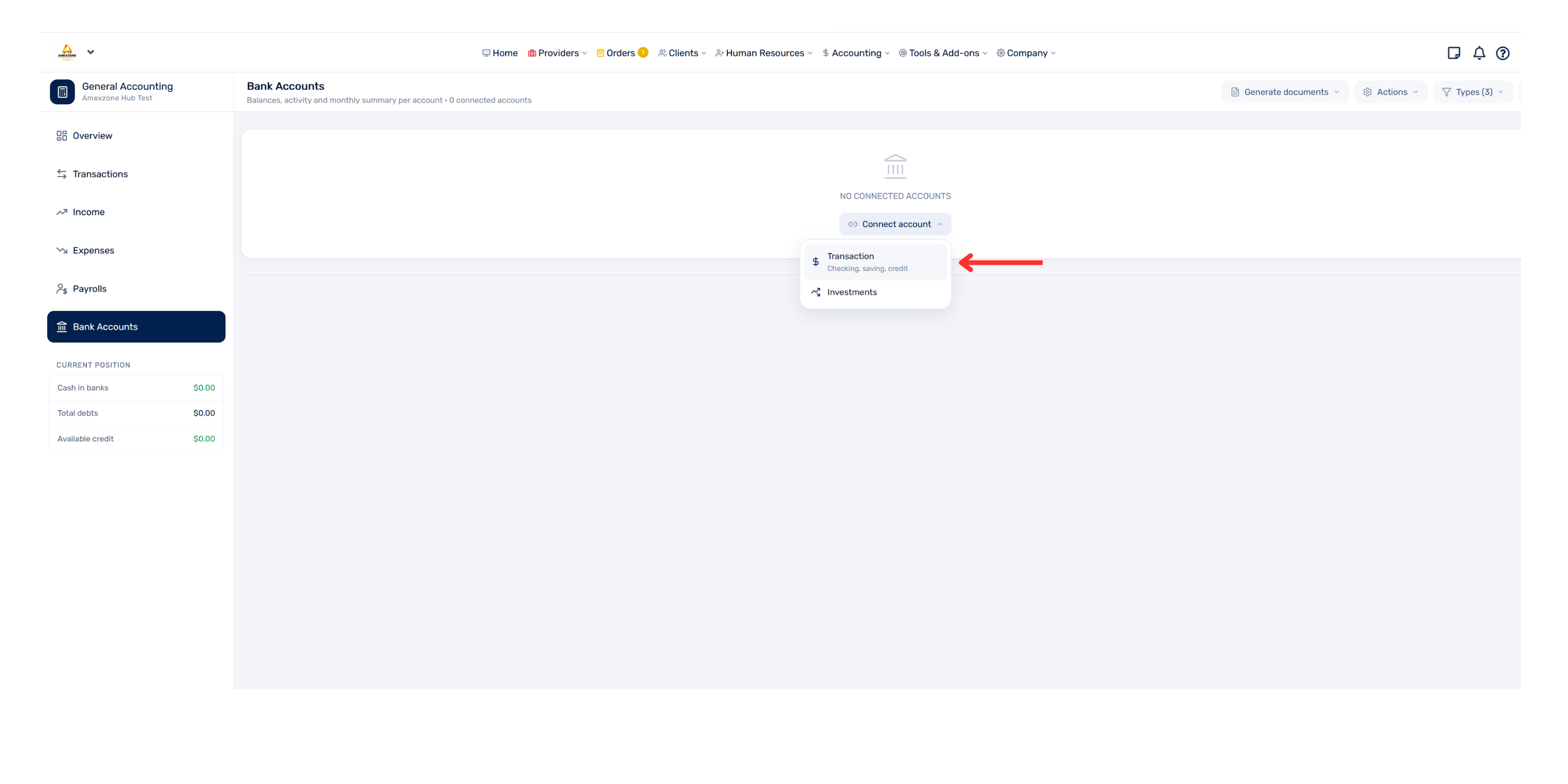
Task: Choose Investments from connect menu
Action: point(875,292)
